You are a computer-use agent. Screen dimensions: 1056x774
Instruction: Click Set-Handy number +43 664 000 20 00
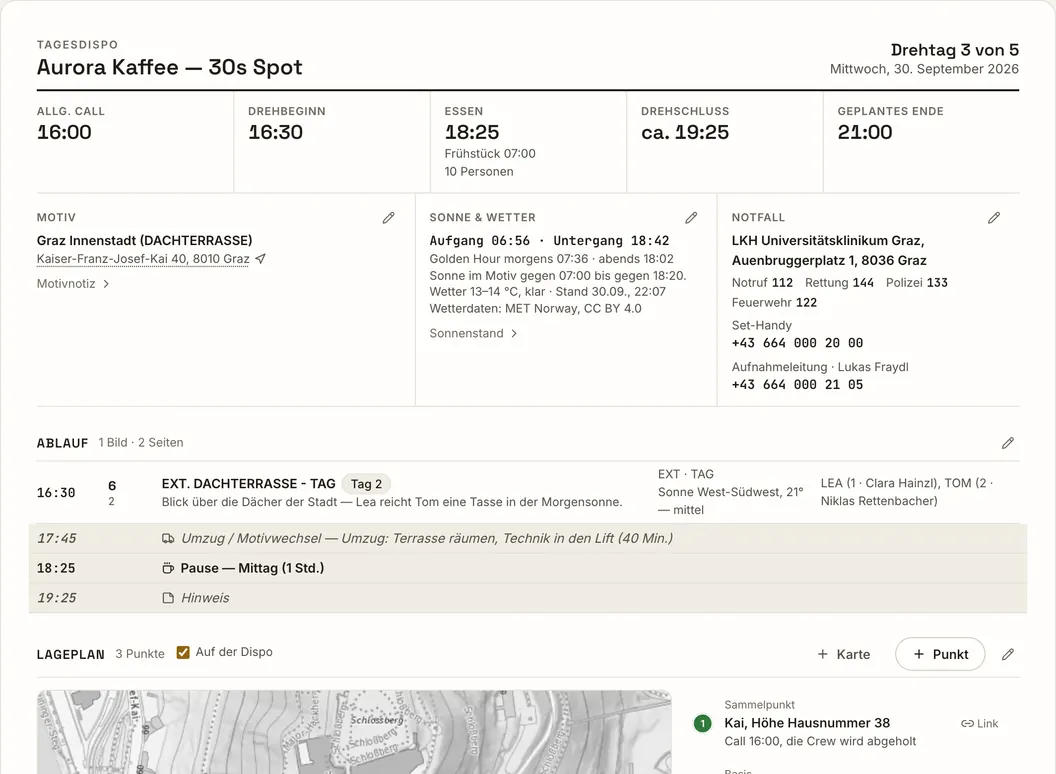(x=797, y=343)
